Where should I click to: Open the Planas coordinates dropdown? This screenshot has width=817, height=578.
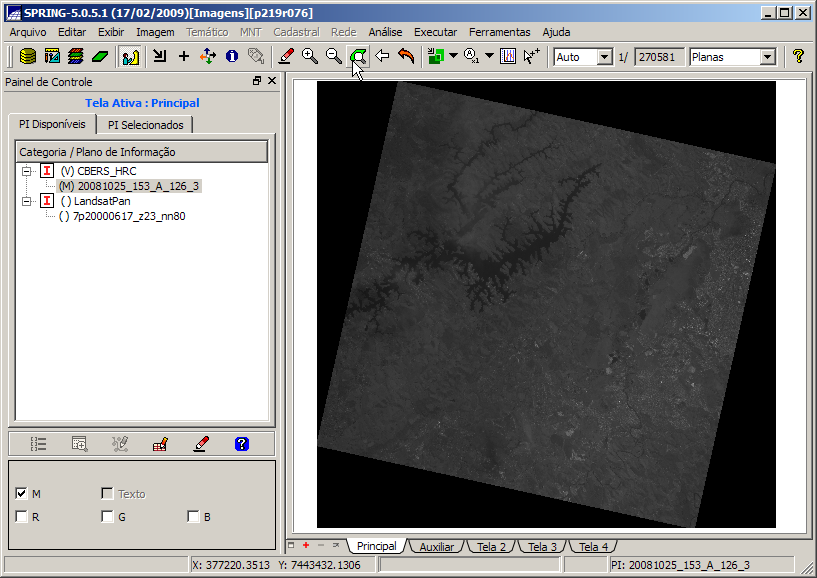[x=767, y=57]
